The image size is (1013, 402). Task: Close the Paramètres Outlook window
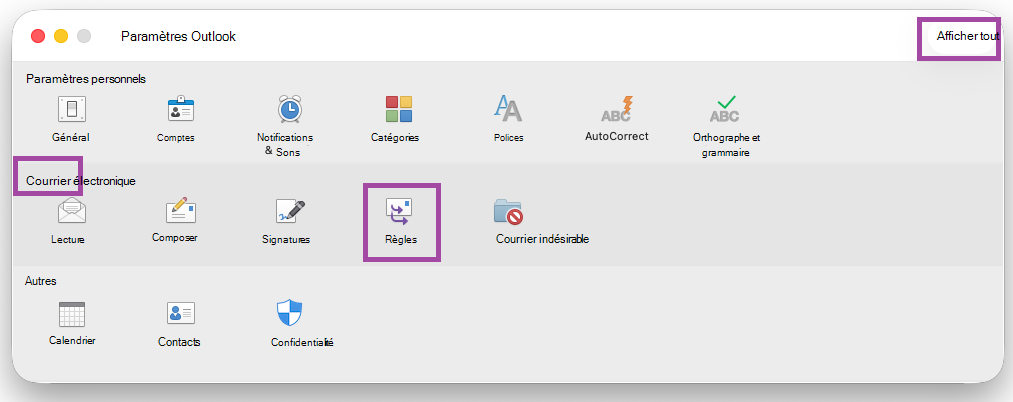pos(38,36)
